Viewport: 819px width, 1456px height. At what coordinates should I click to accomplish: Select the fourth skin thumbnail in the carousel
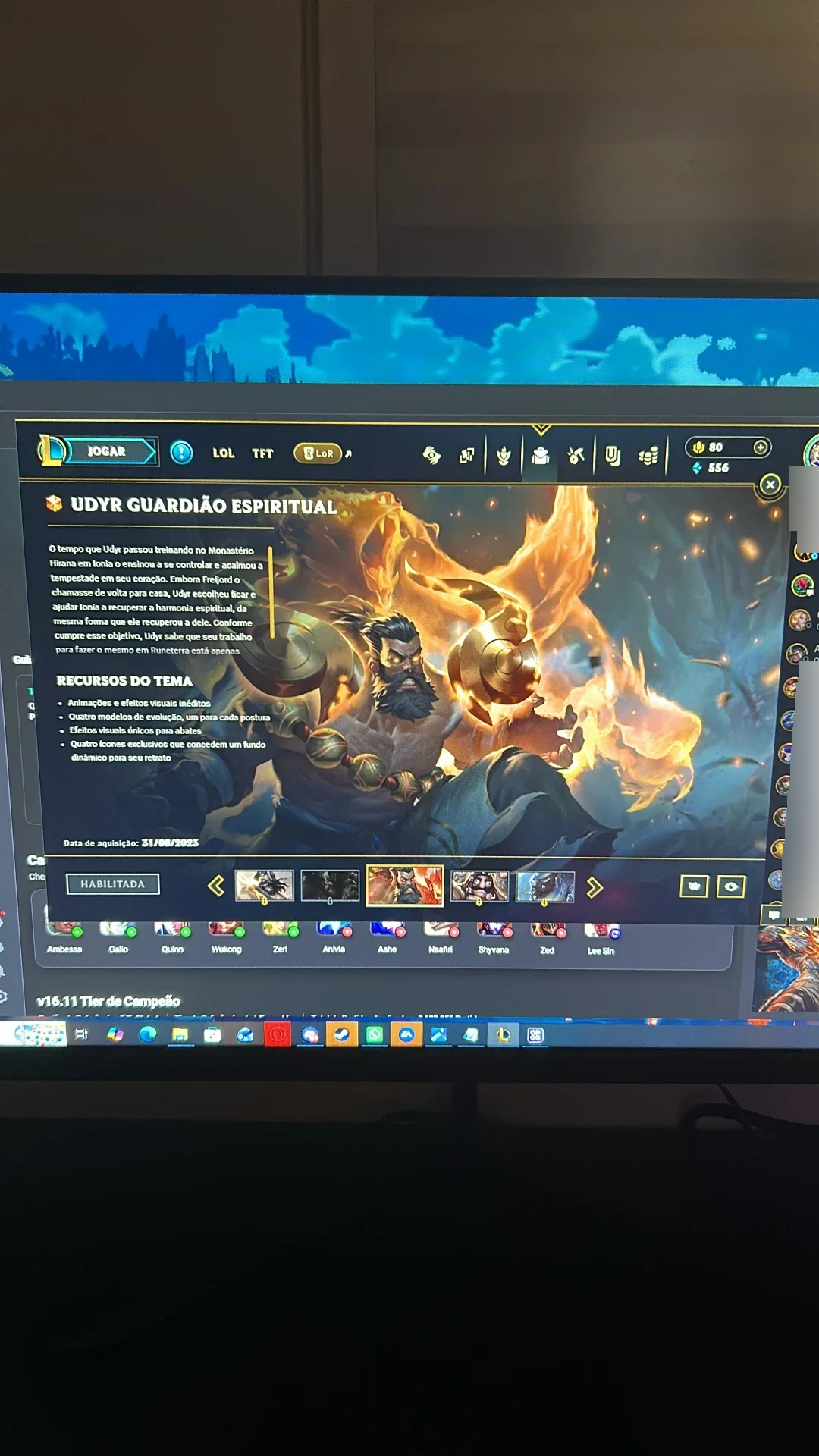pos(479,886)
